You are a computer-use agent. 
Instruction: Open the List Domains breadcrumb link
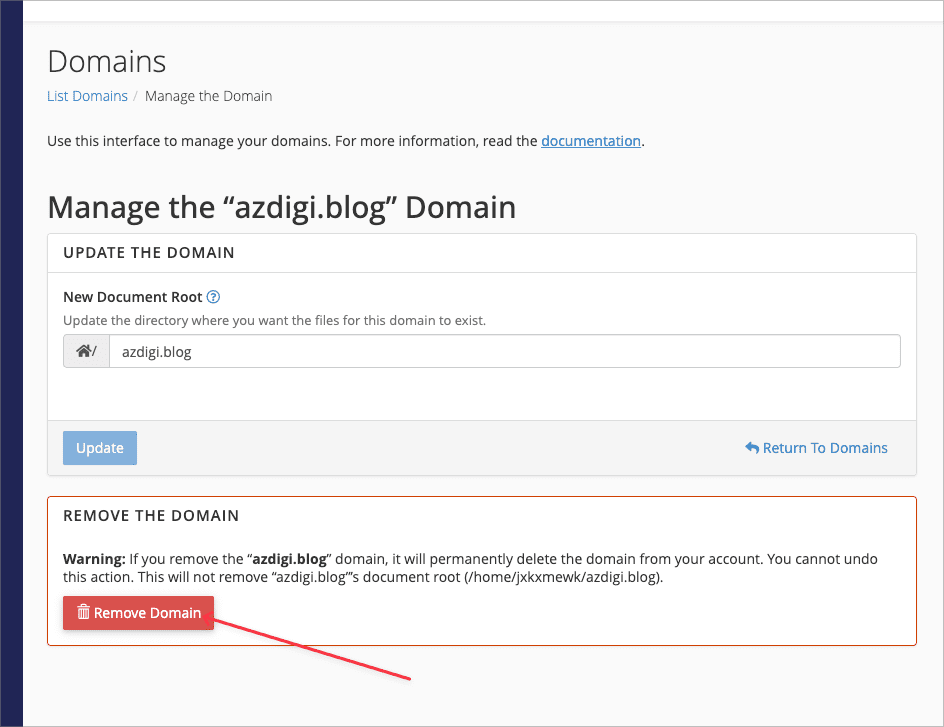click(87, 96)
